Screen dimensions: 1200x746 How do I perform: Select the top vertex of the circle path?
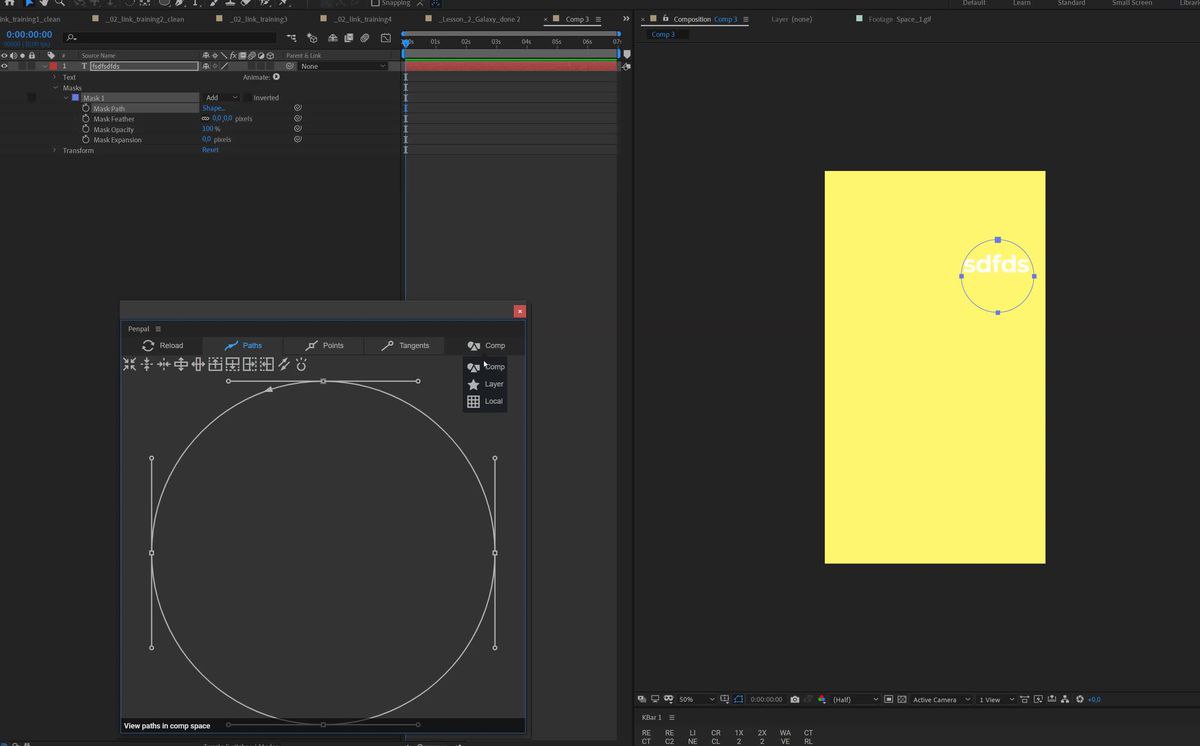[323, 381]
